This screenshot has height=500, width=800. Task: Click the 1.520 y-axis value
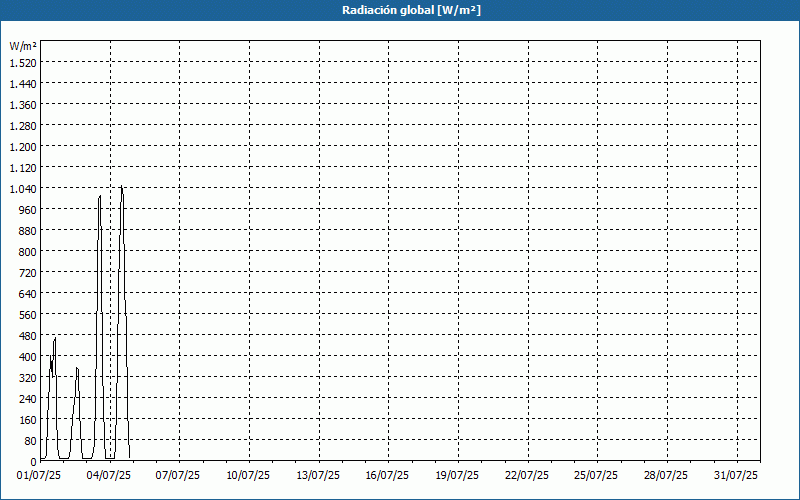[23, 63]
